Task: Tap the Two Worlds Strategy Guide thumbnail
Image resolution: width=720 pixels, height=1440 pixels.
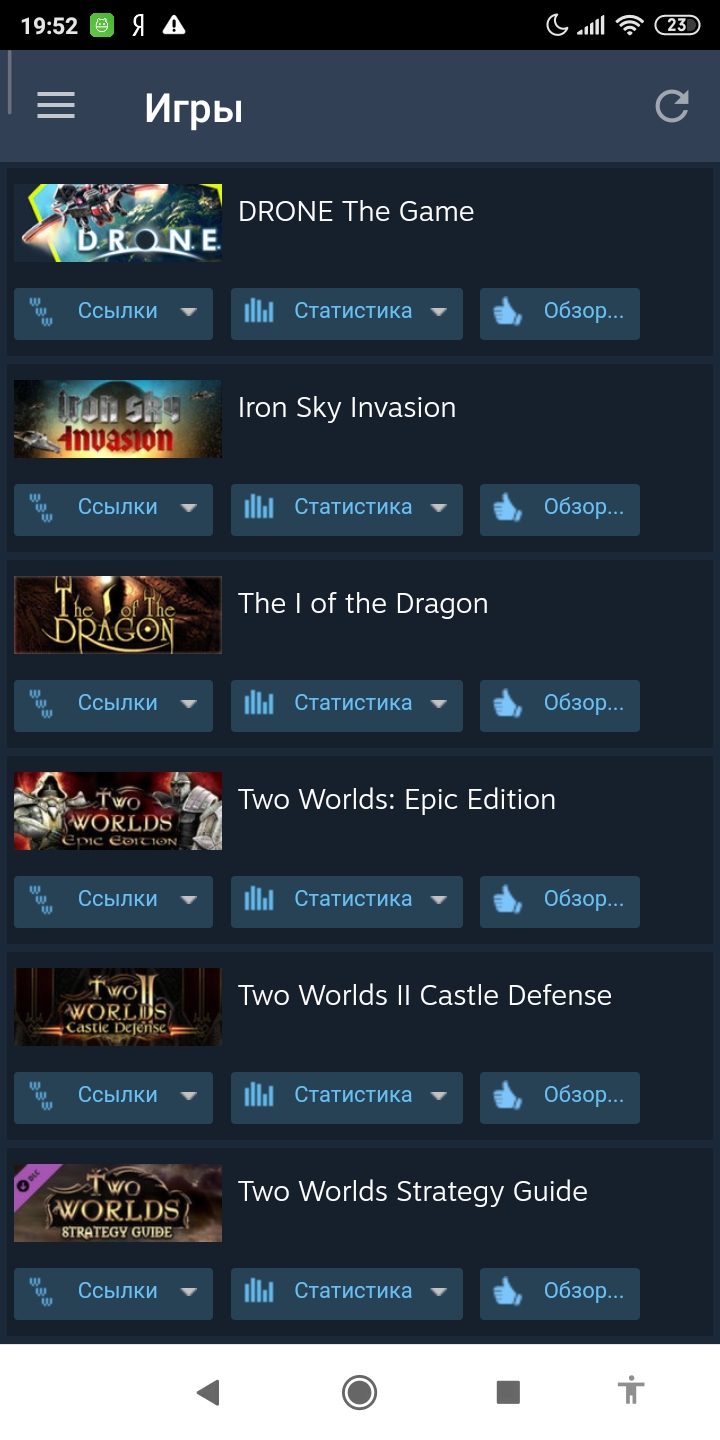Action: click(x=118, y=1203)
